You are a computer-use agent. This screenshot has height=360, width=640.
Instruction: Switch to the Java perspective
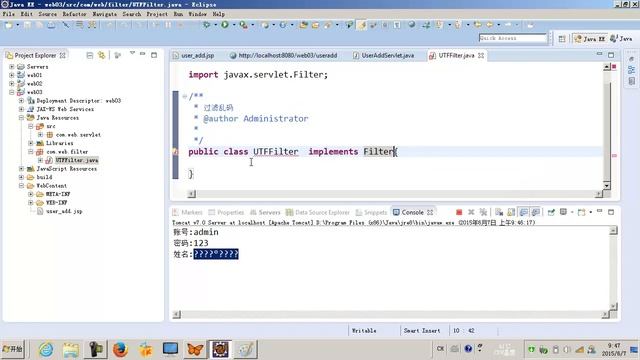[x=621, y=39]
